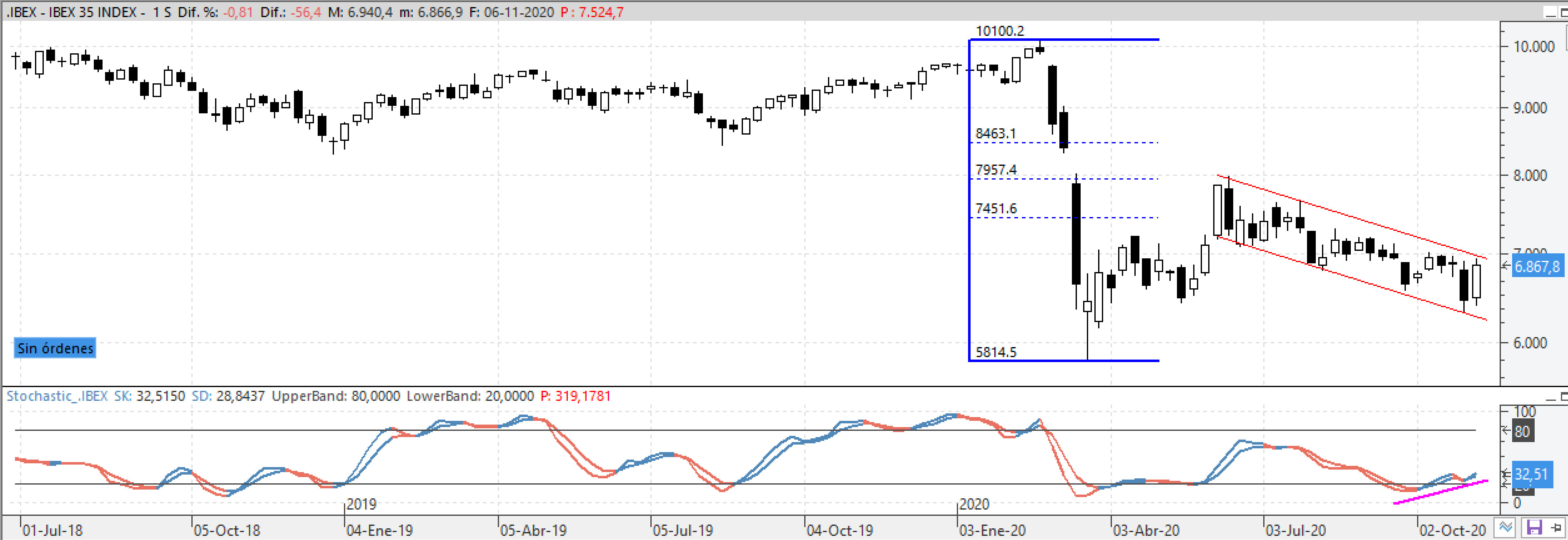
Task: Click the Fibonacci label 10100.2
Action: click(x=999, y=30)
